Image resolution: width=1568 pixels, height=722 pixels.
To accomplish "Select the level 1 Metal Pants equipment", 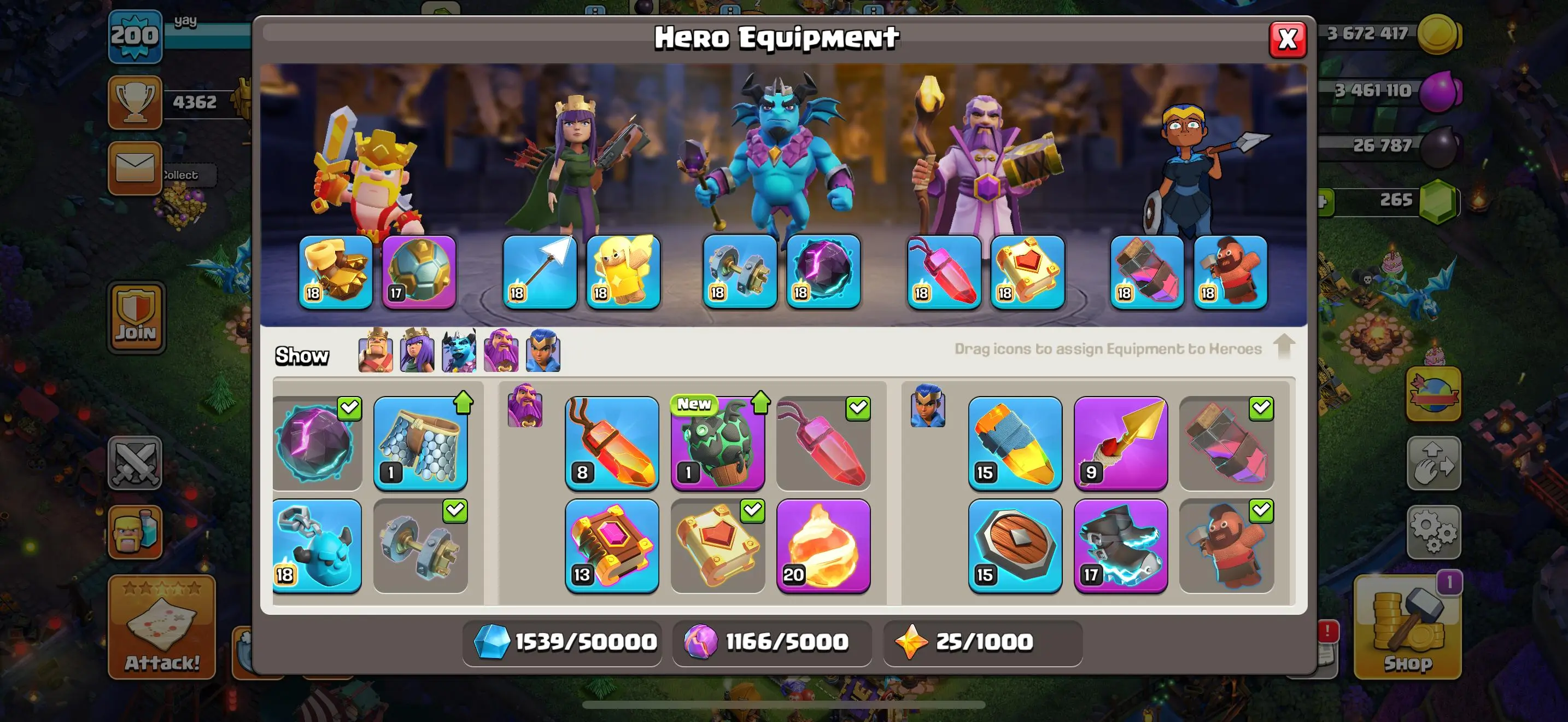I will (420, 443).
